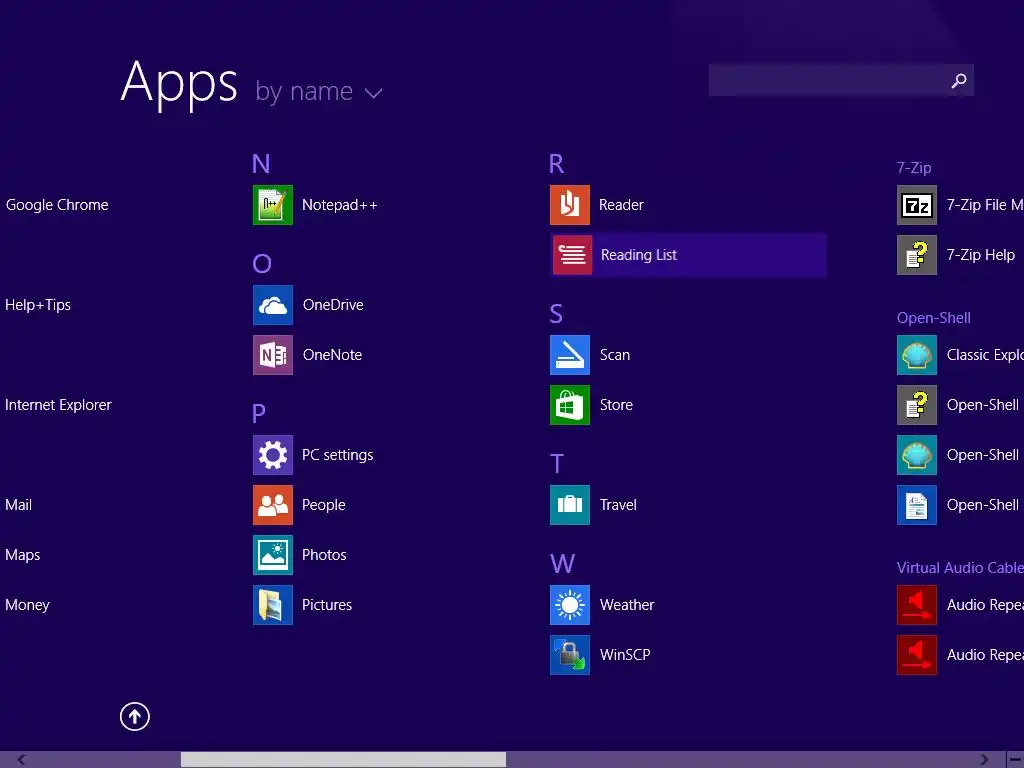Launch the first Audio Repeater icon

917,605
